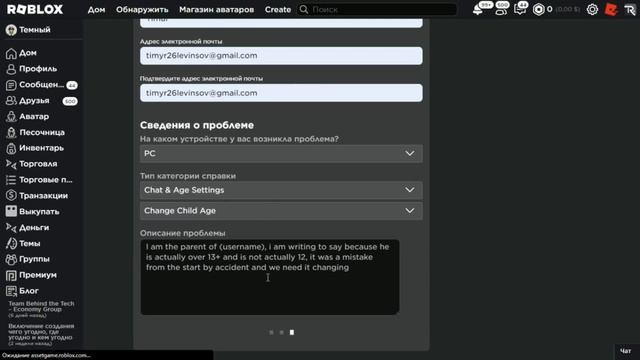Open Деньги in the sidebar
640x360 pixels.
click(27, 227)
